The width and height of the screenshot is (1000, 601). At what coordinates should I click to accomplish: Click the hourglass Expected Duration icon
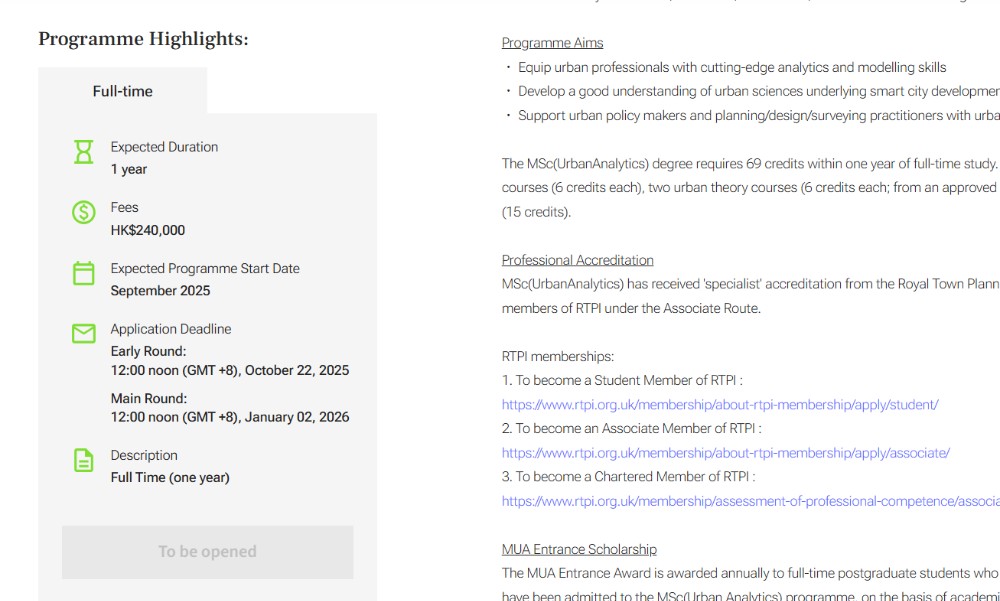84,152
